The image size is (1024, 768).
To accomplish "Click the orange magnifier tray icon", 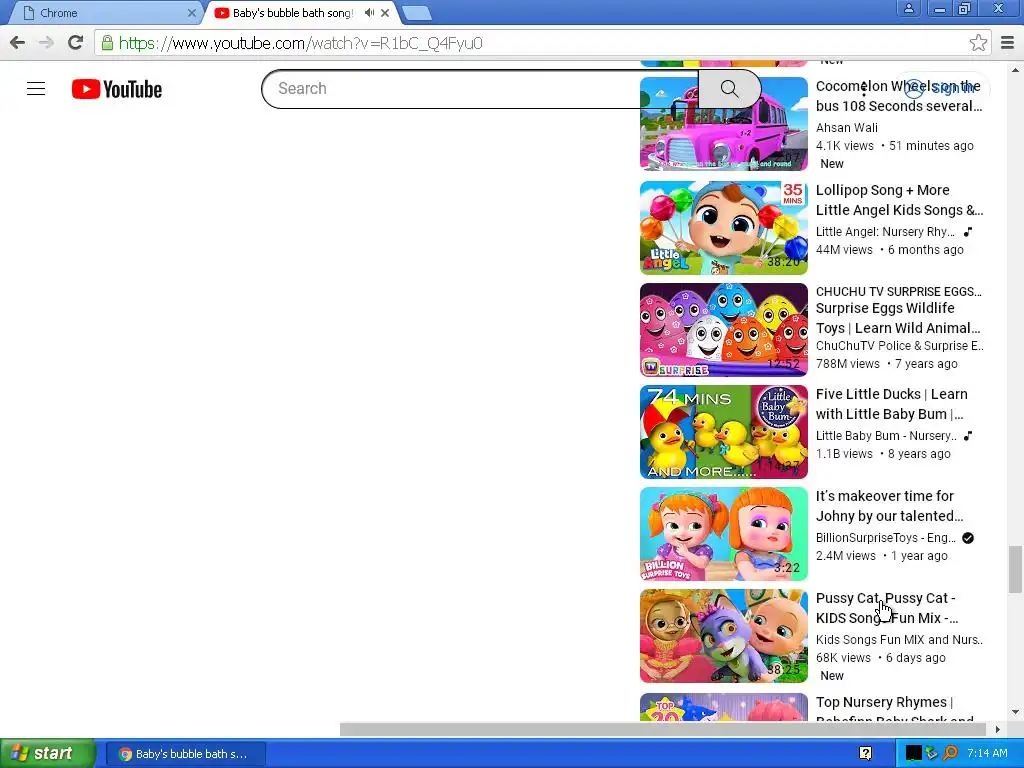I will (950, 754).
